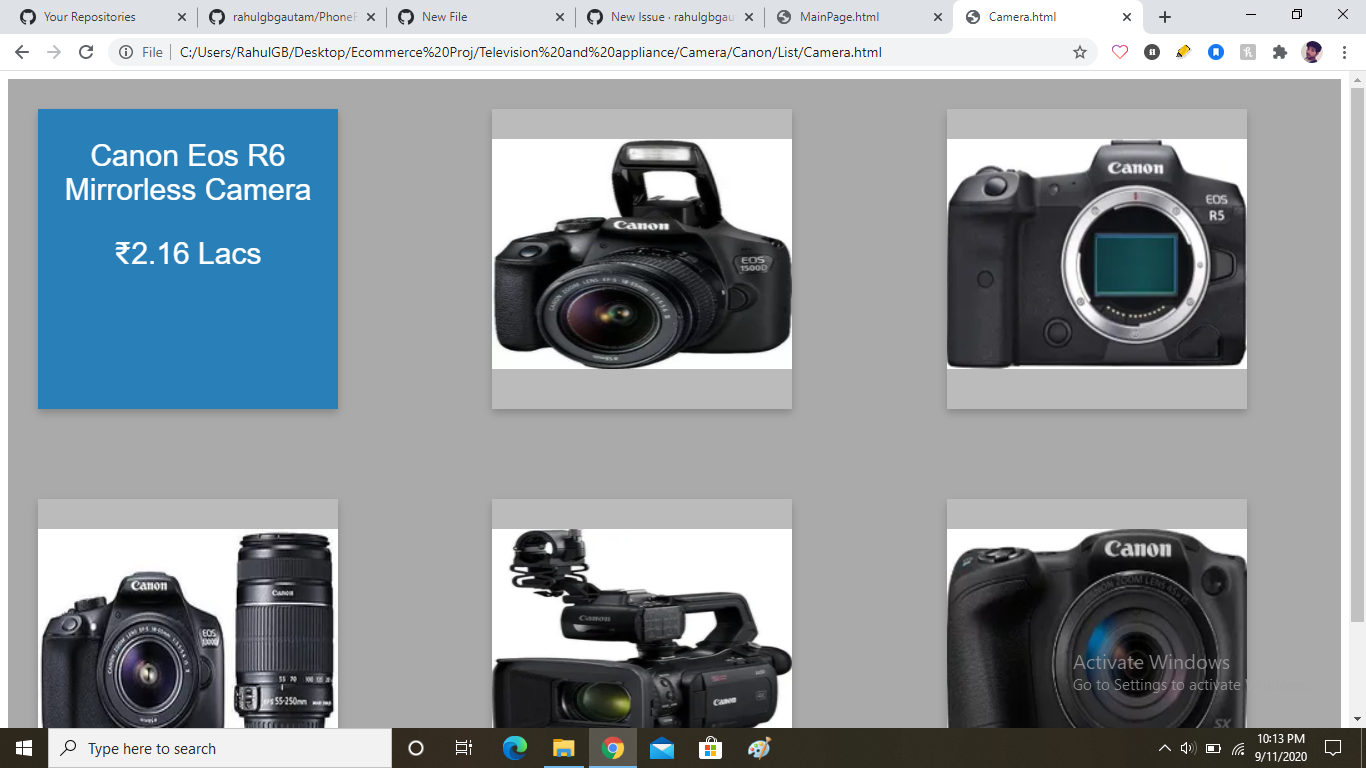
Task: Open the dark round 'fl' extension
Action: click(x=1152, y=52)
